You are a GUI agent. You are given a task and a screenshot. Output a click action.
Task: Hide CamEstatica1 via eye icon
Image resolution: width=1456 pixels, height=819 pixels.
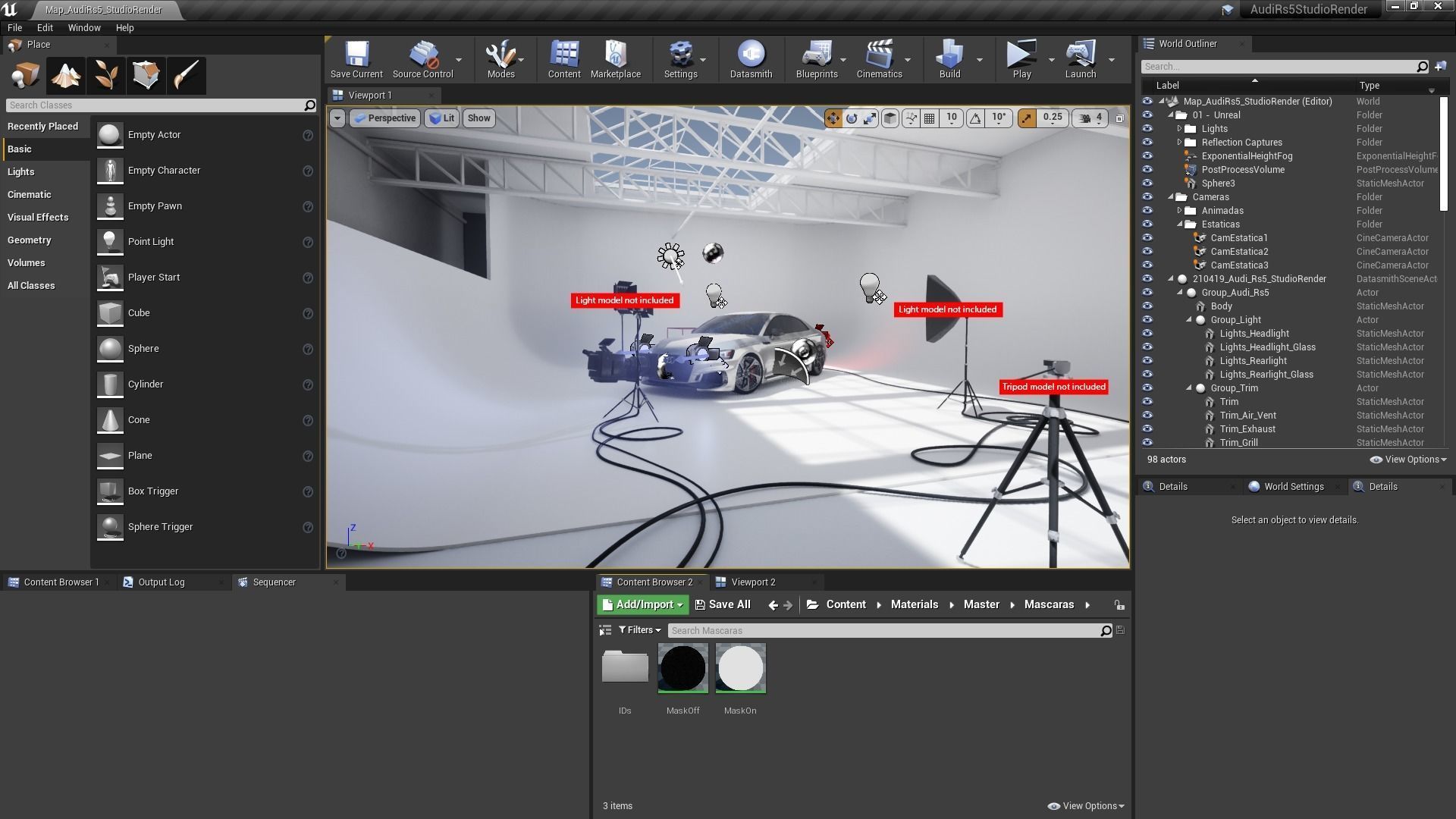tap(1147, 238)
